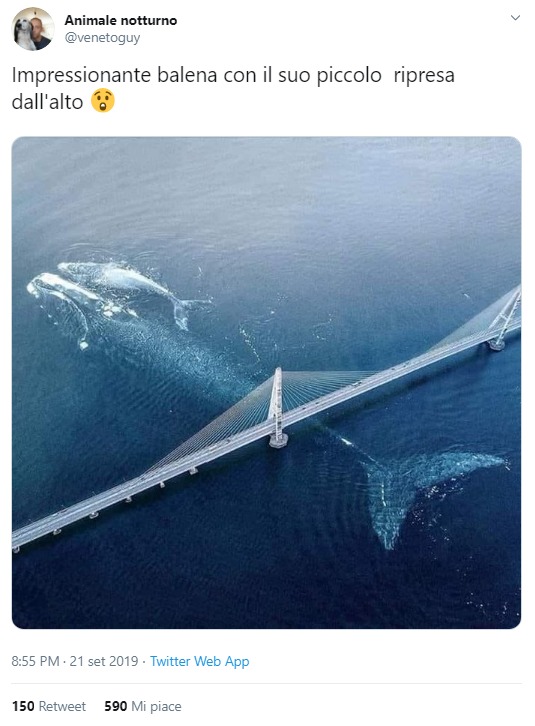Click the date 21 set 2019
The image size is (535, 726).
(x=104, y=661)
